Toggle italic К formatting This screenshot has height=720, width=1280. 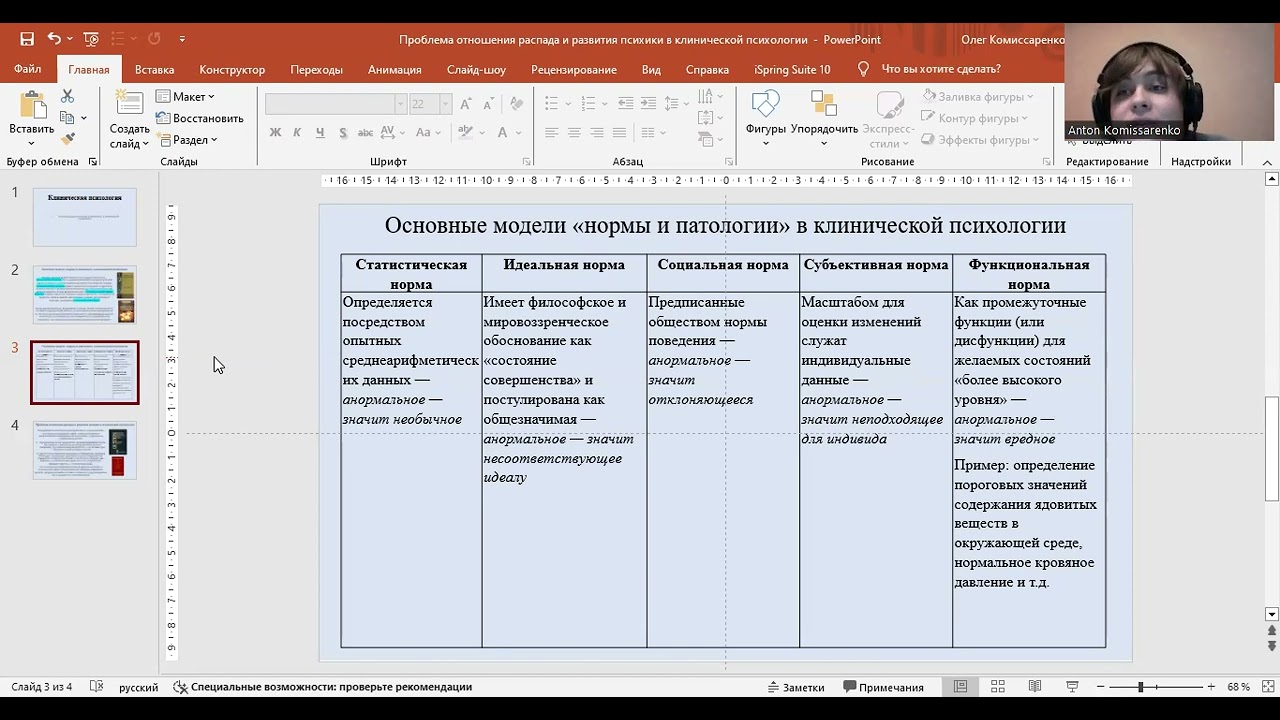[x=298, y=132]
